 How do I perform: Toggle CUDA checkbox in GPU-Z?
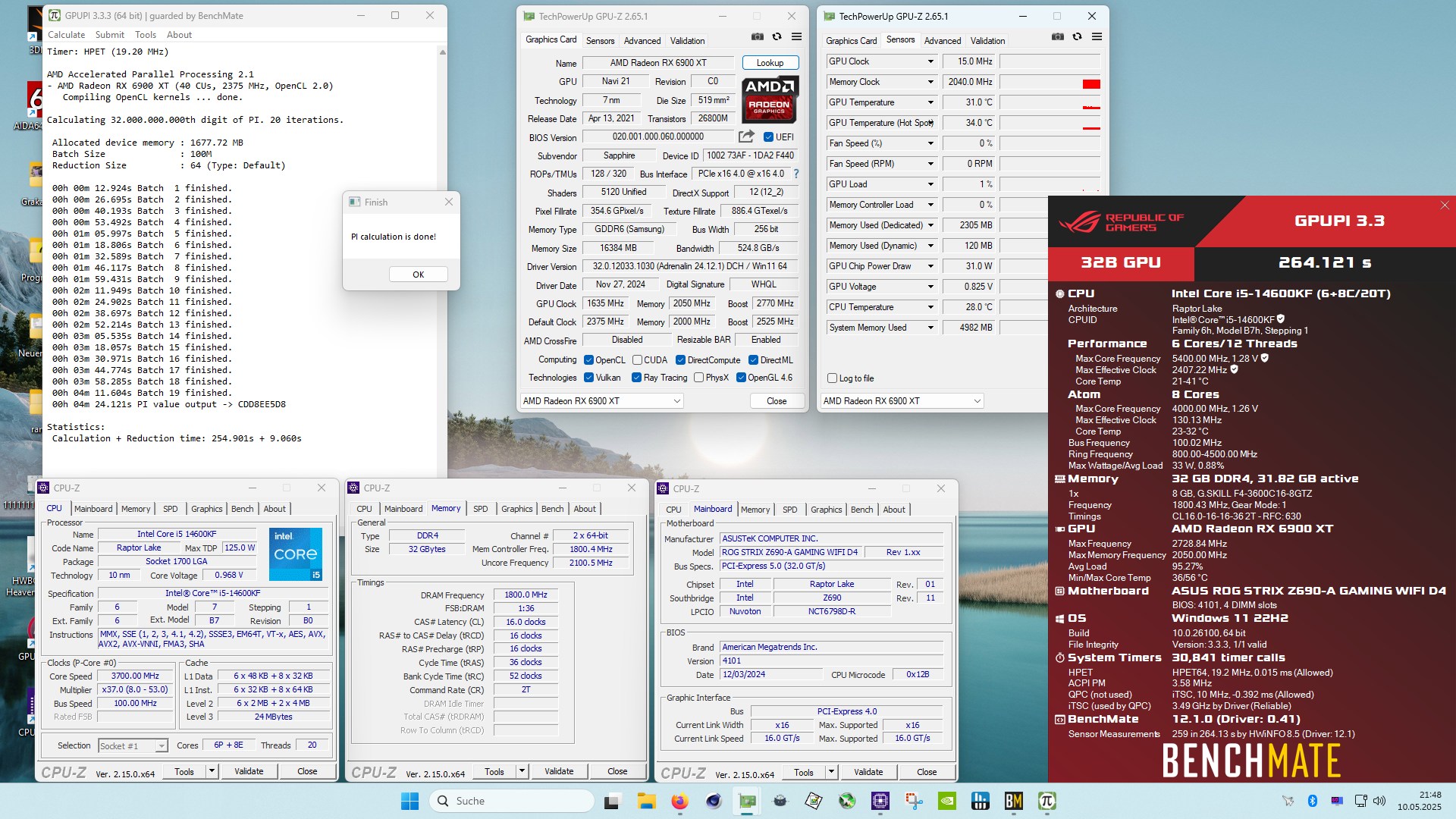pyautogui.click(x=637, y=360)
